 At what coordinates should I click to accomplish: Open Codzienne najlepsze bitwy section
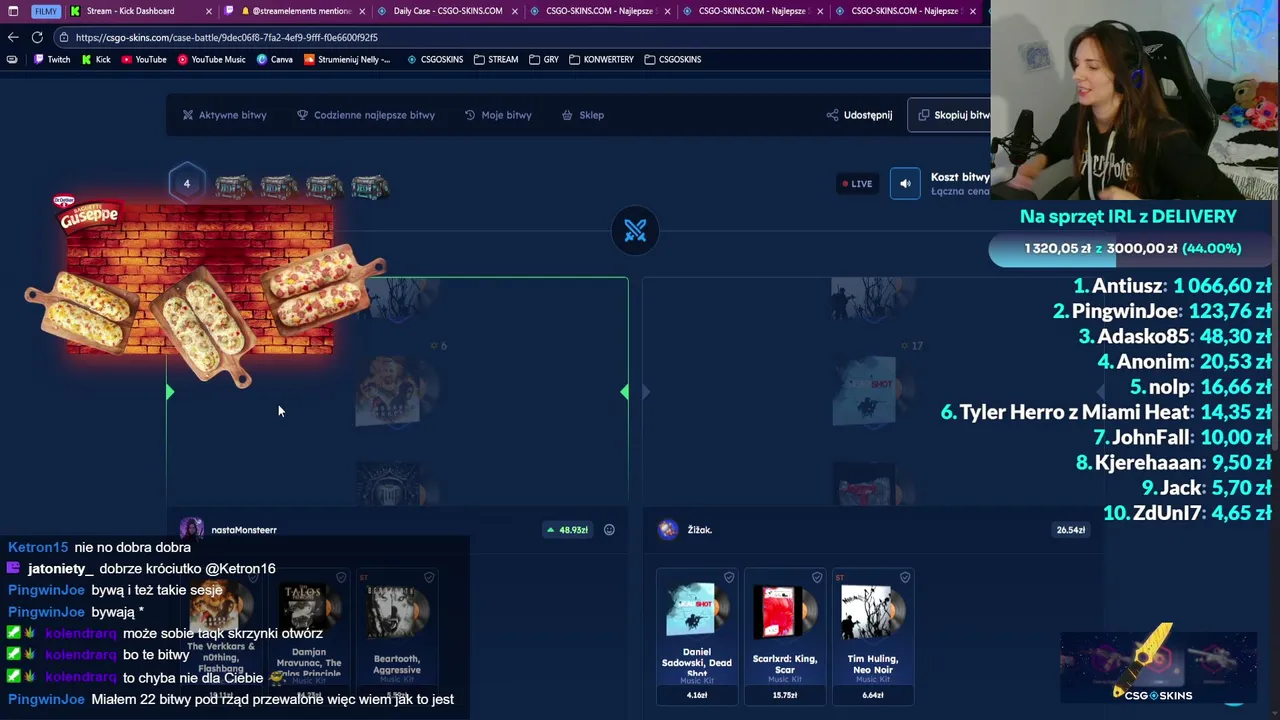[366, 115]
